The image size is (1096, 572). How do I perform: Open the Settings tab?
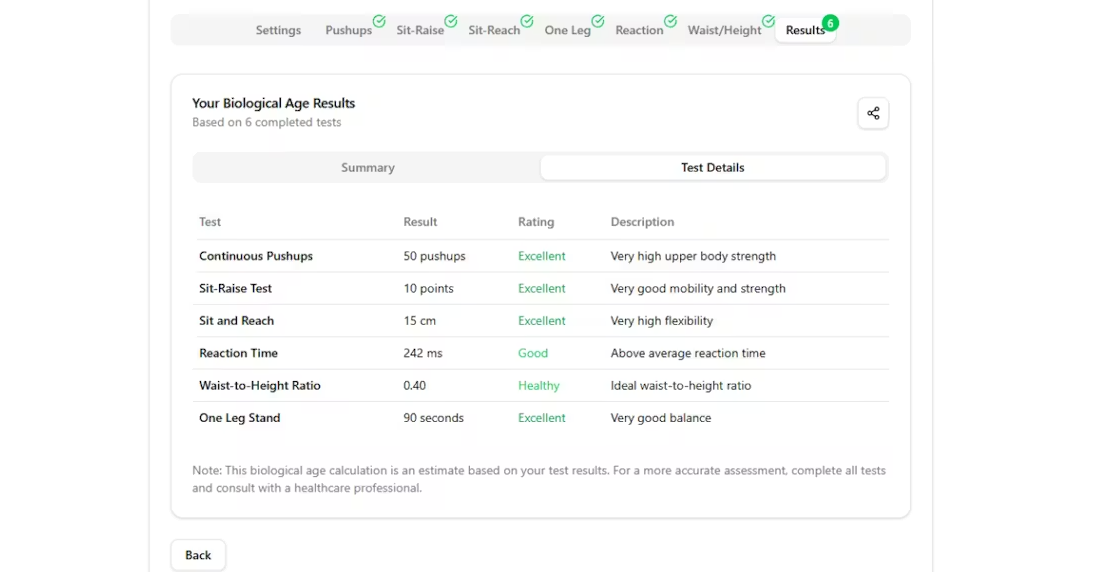(278, 30)
